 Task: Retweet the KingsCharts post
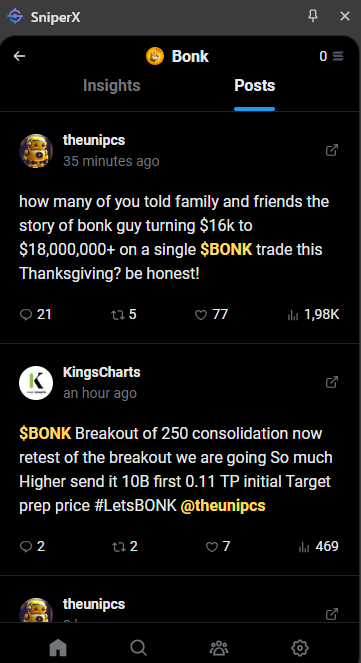[118, 547]
